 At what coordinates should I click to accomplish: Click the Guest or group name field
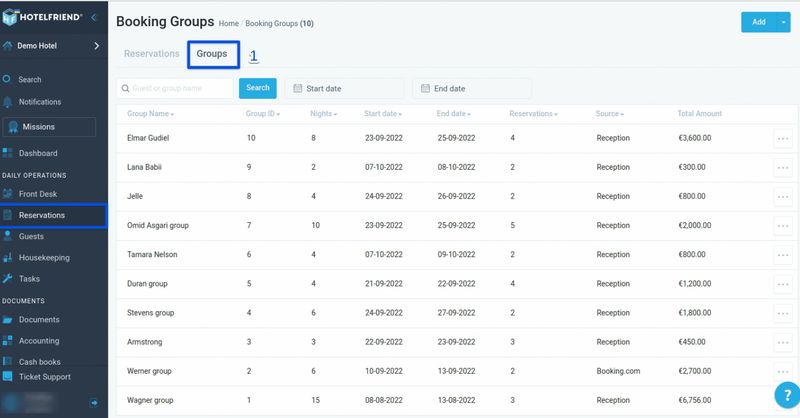(176, 88)
